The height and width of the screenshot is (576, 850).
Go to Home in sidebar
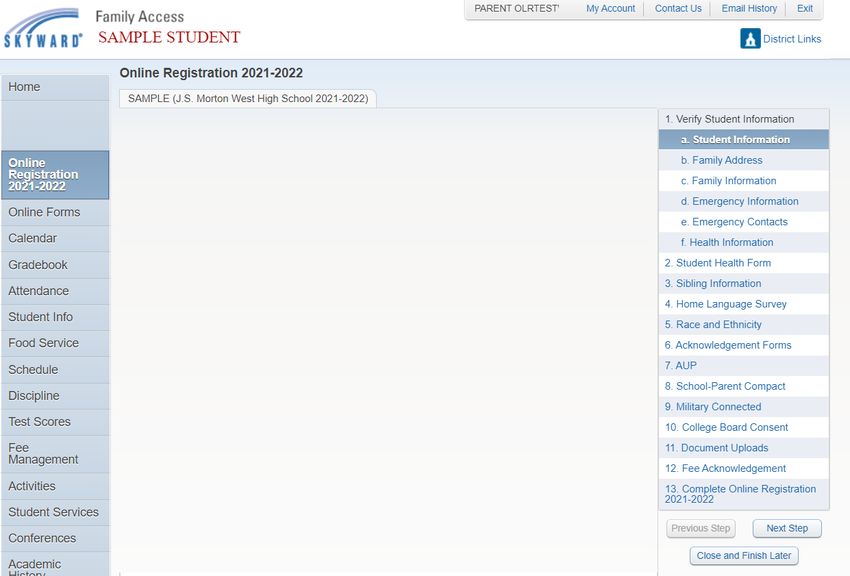tap(54, 88)
